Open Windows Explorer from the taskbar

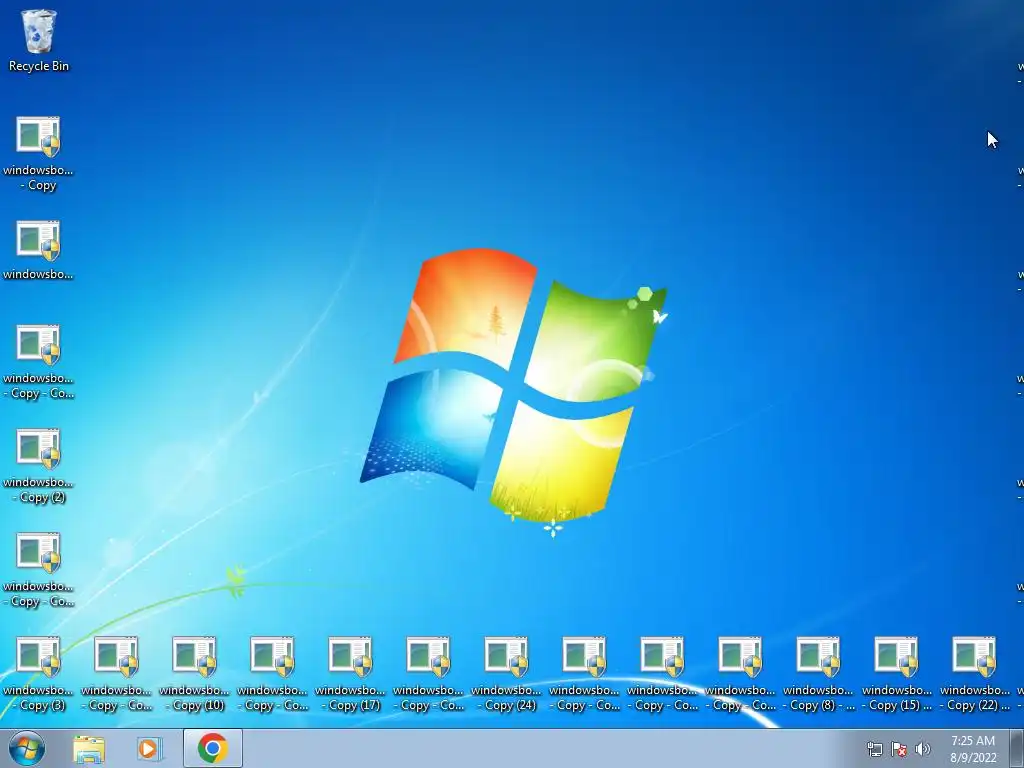point(89,749)
